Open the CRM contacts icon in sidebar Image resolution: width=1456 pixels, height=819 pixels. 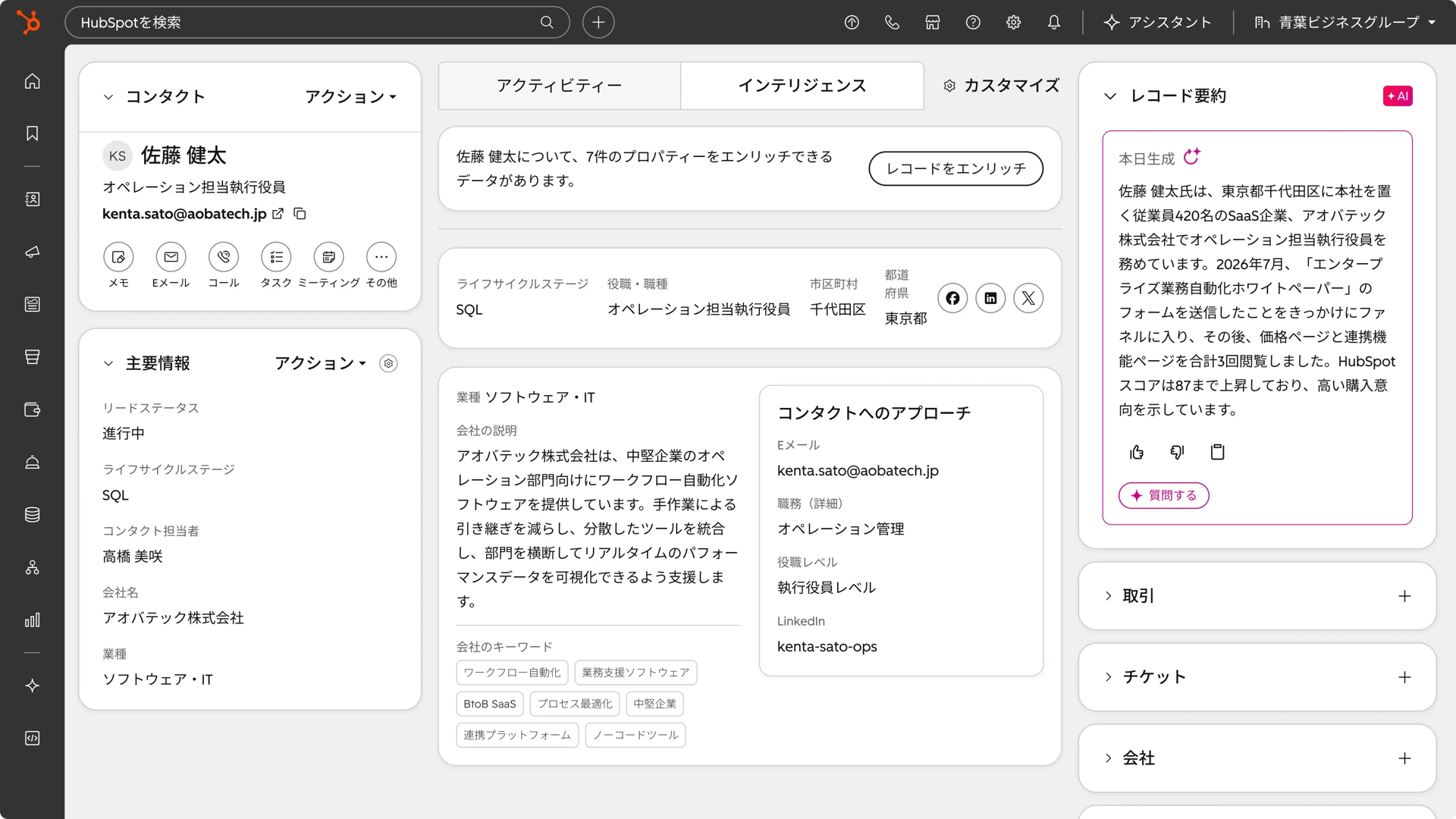(x=32, y=199)
